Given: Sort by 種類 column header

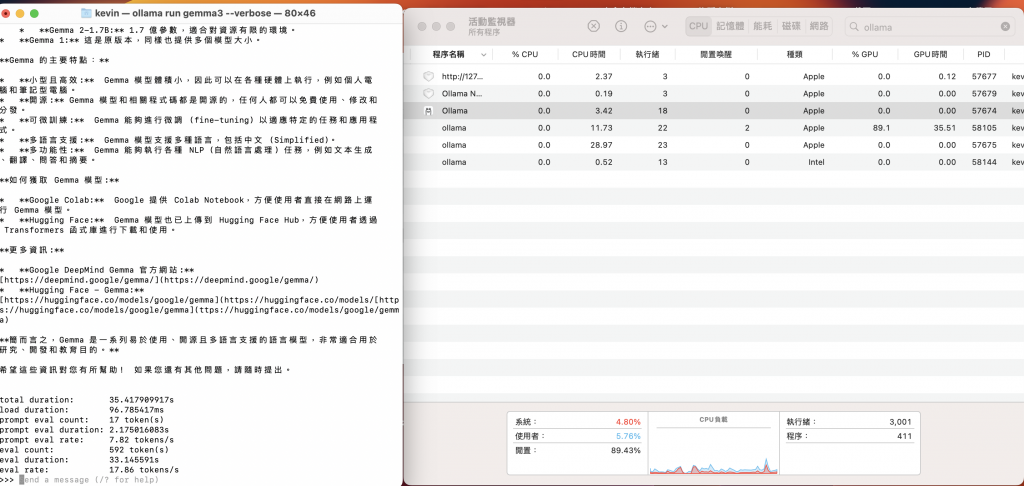Looking at the screenshot, I should (x=794, y=54).
